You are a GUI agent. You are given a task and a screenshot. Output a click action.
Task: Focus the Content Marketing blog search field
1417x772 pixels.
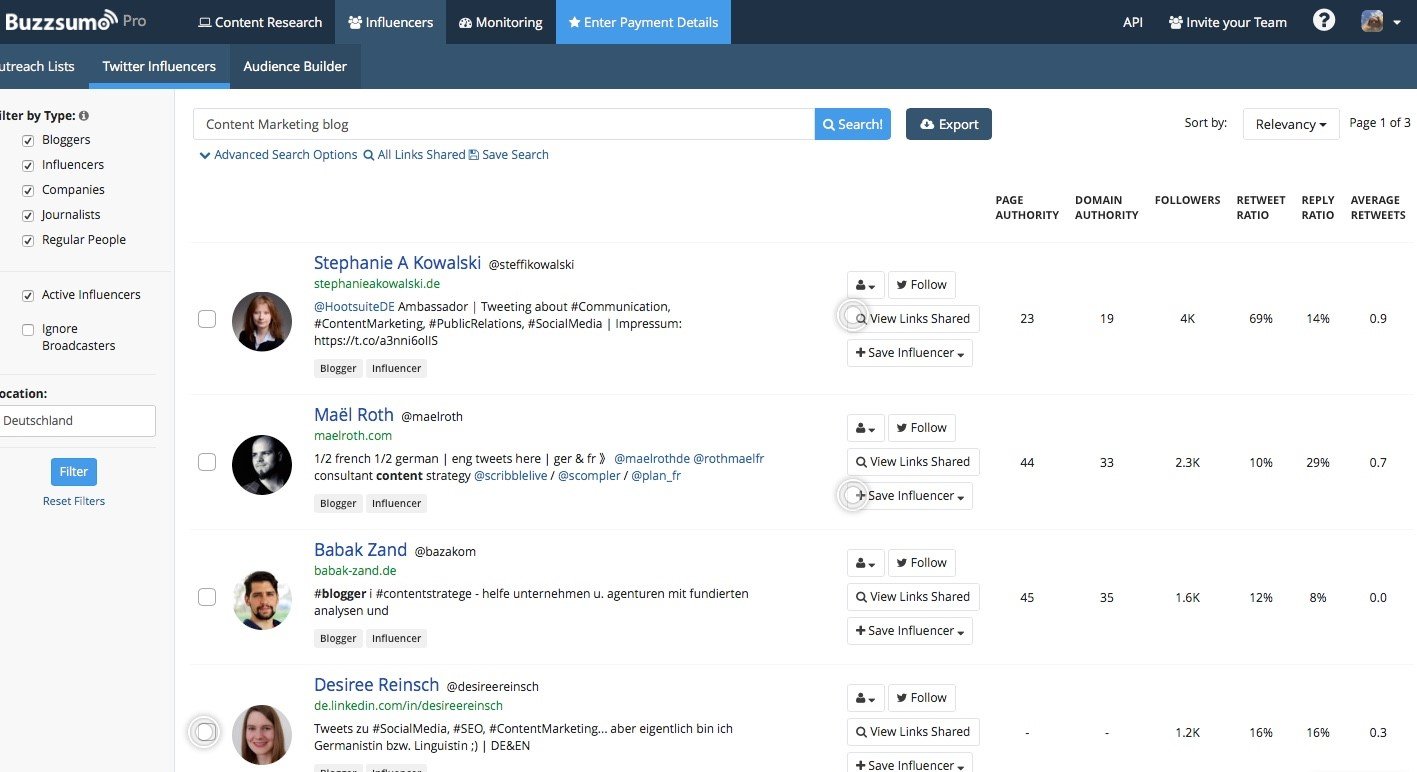pyautogui.click(x=504, y=124)
